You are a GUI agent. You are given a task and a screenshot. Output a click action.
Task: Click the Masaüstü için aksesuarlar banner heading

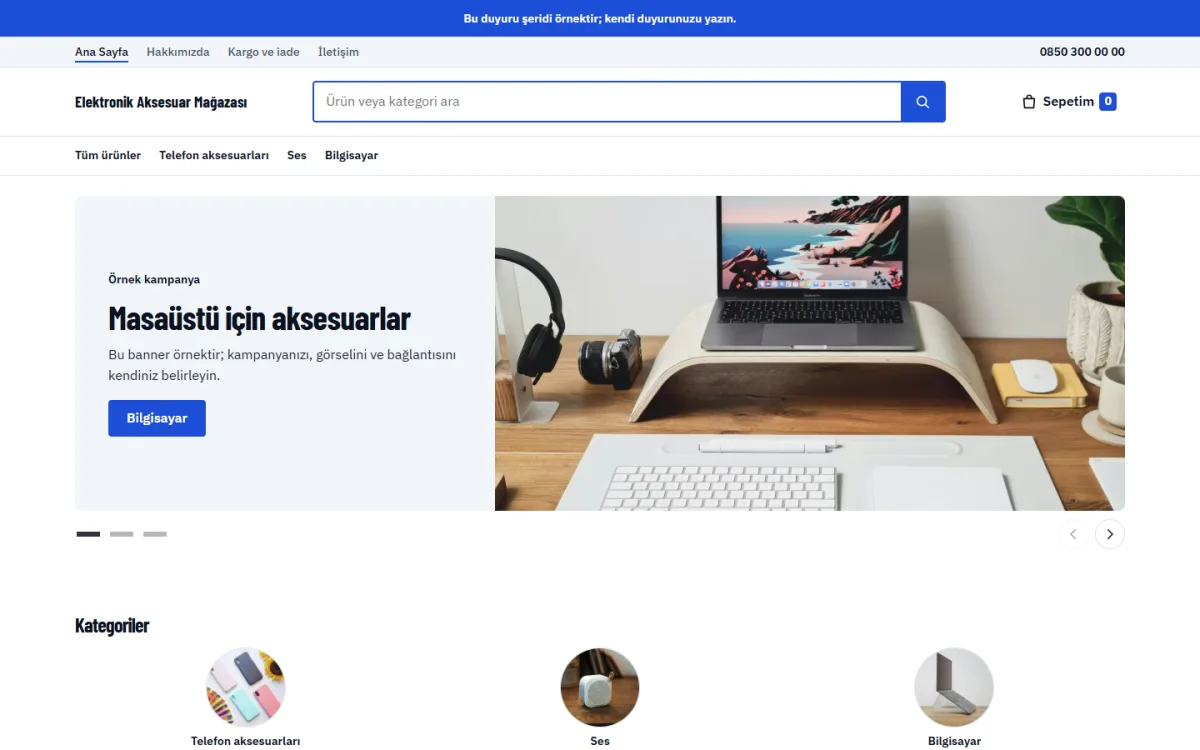point(260,319)
